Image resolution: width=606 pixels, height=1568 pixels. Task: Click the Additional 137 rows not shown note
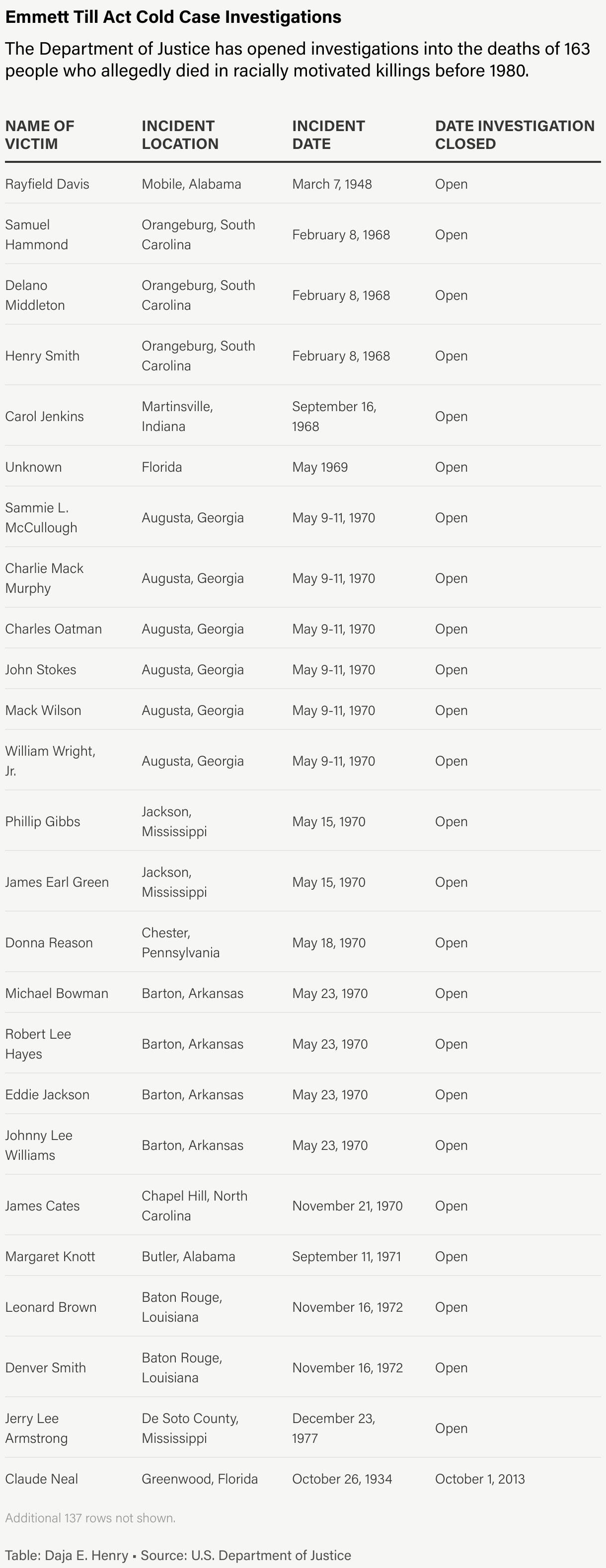coord(90,1518)
